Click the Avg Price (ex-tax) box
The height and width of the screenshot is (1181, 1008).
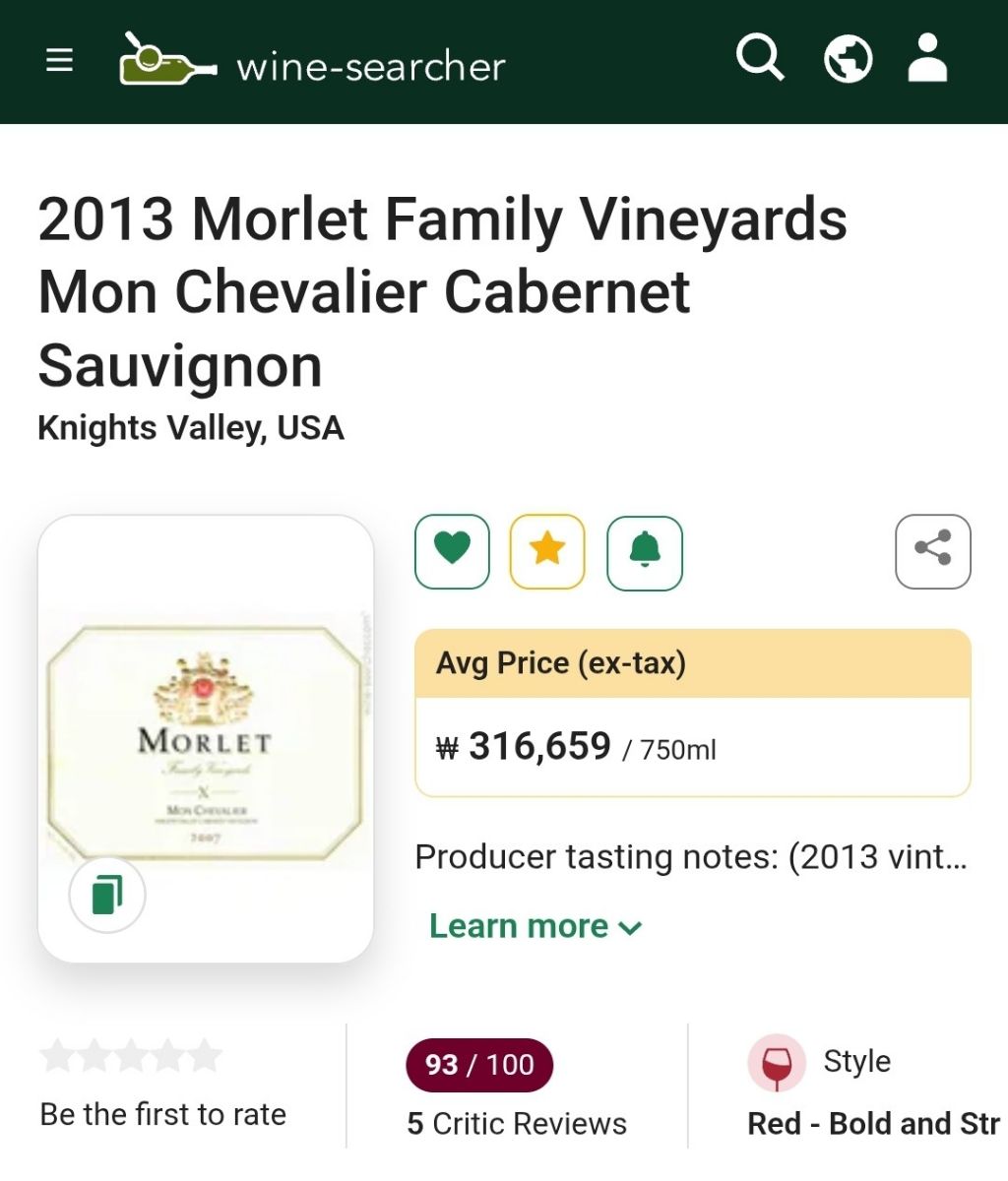tap(693, 713)
